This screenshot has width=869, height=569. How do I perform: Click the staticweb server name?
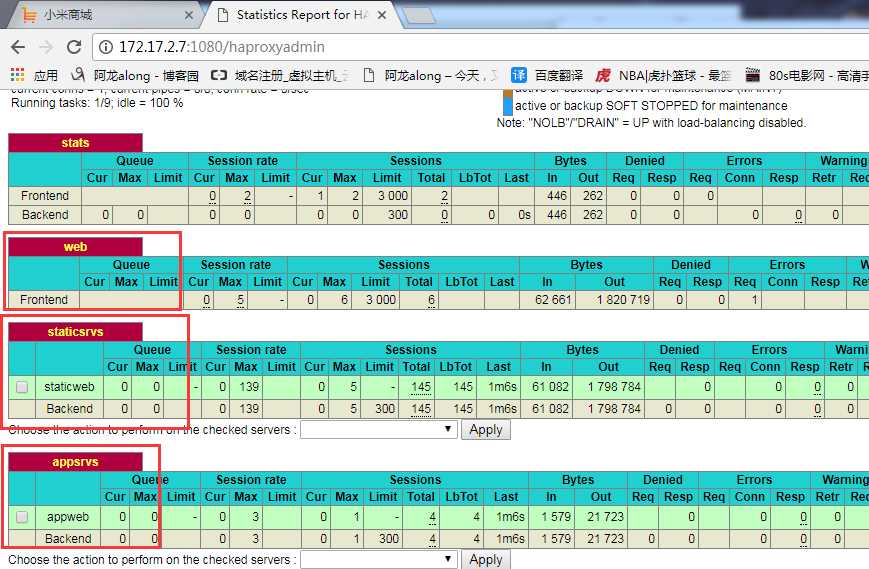(x=69, y=387)
